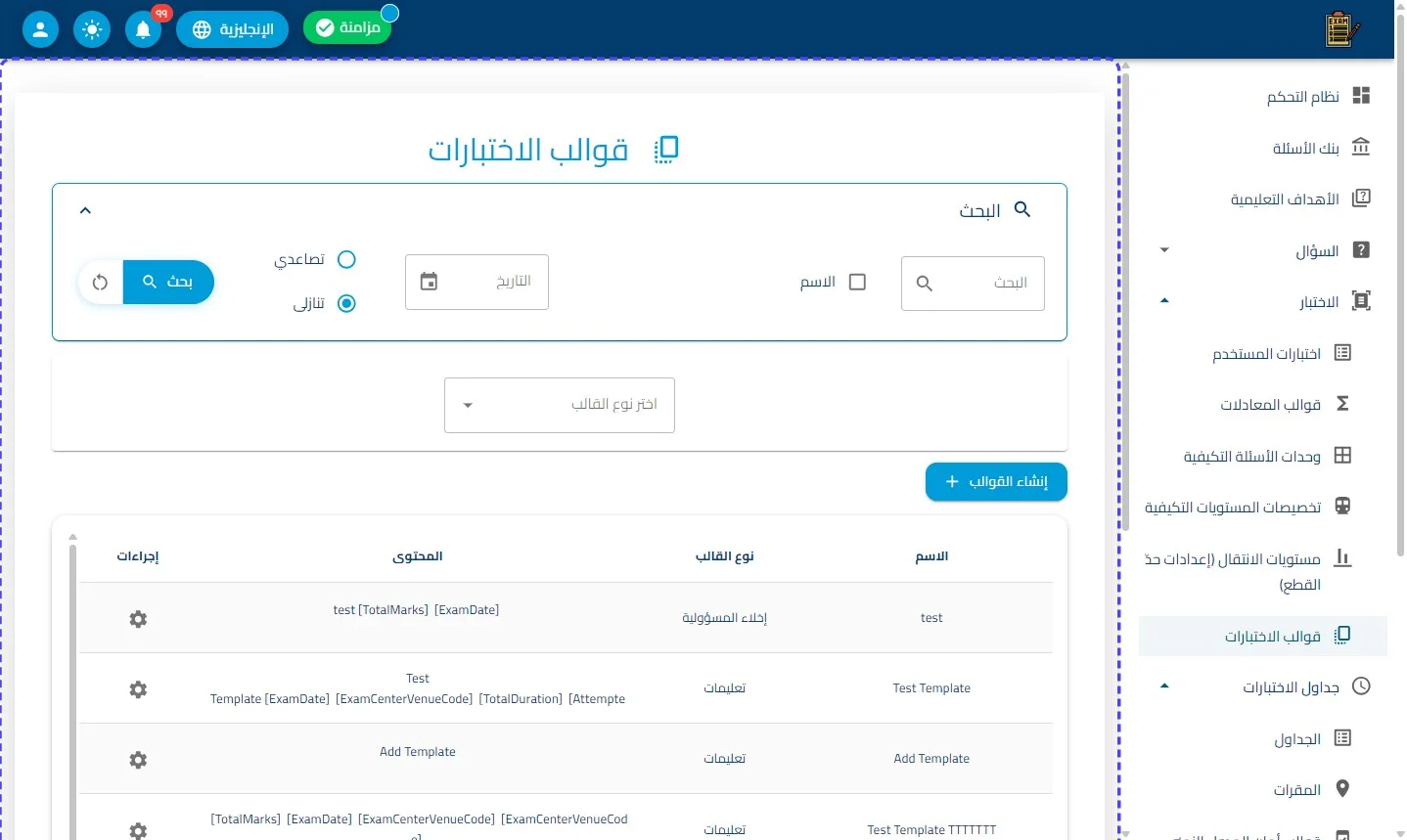The image size is (1407, 840).
Task: Open the user profile icon
Action: (x=40, y=29)
